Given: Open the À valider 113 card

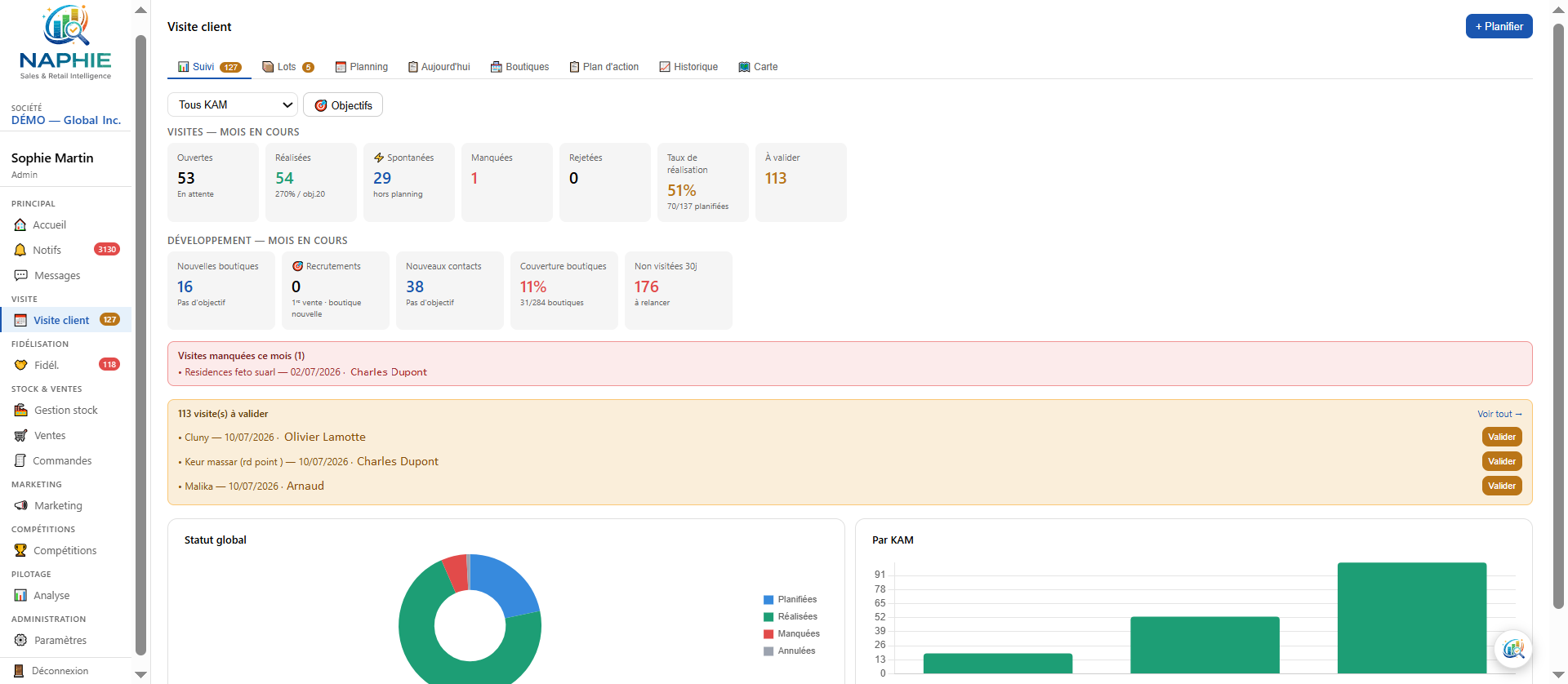Looking at the screenshot, I should tap(801, 182).
